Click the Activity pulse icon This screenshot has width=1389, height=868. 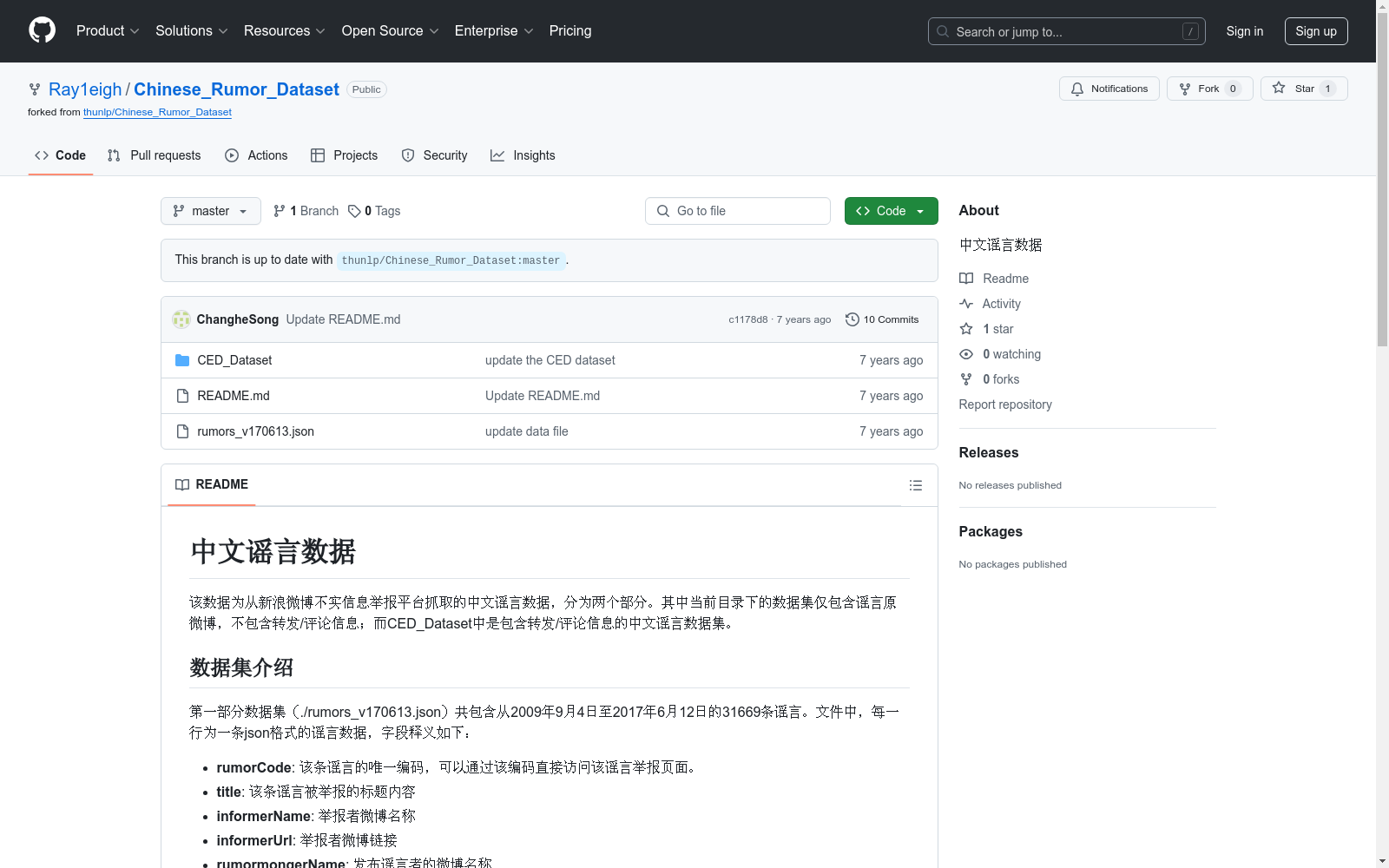(966, 303)
